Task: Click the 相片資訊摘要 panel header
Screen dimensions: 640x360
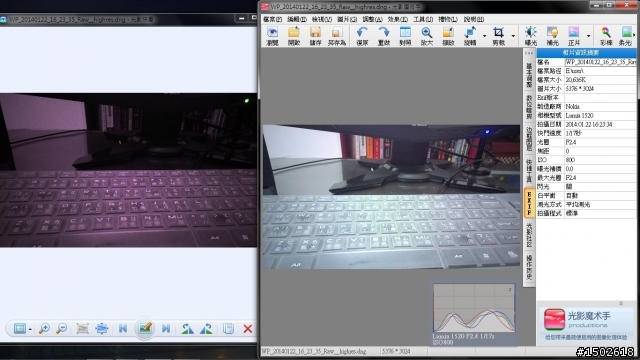Action: pos(586,53)
